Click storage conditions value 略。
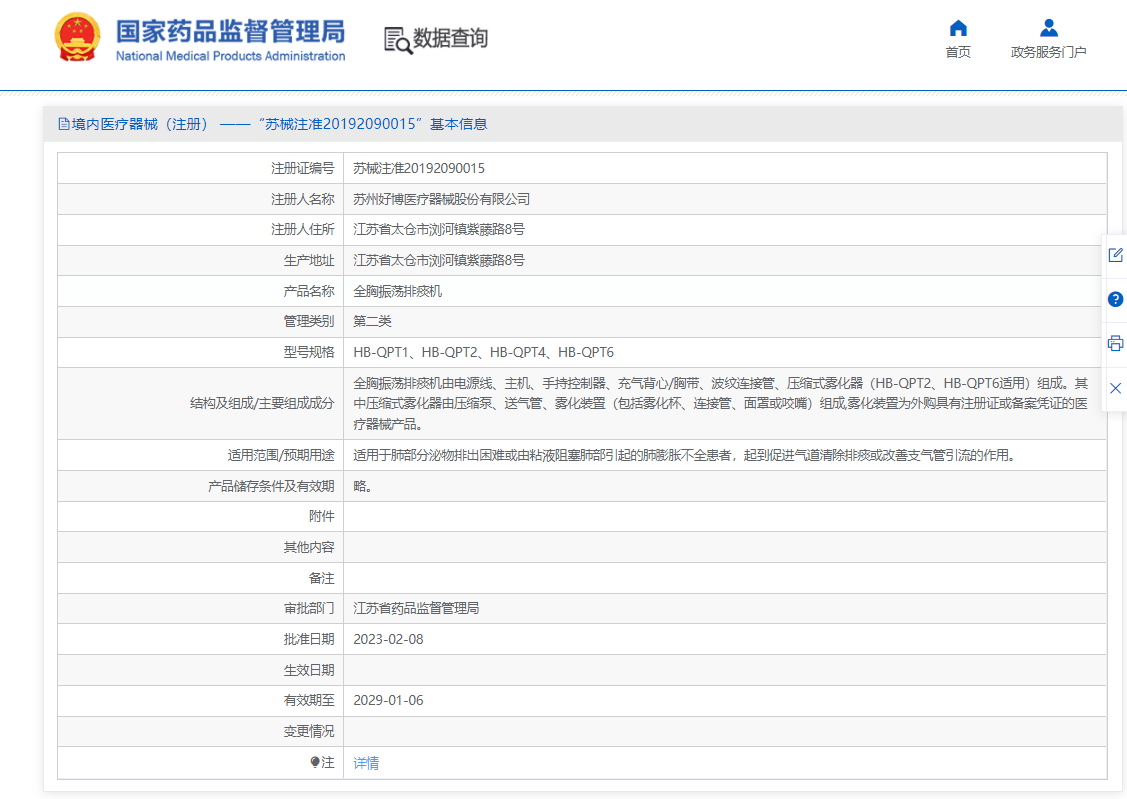The width and height of the screenshot is (1127, 799). click(362, 486)
